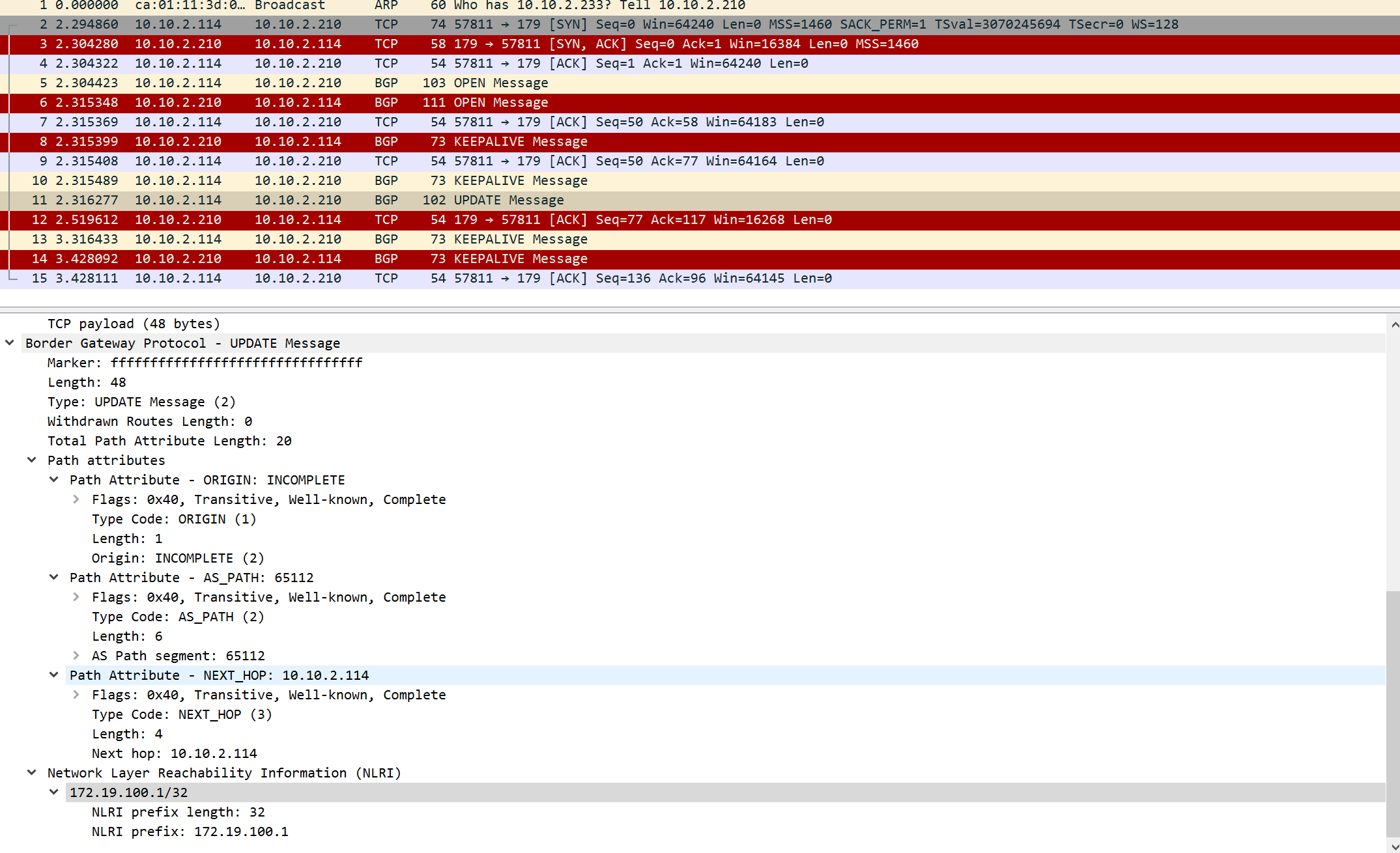This screenshot has width=1400, height=853.
Task: Select the Next hop: 10.10.2.114 line
Action: [x=174, y=753]
